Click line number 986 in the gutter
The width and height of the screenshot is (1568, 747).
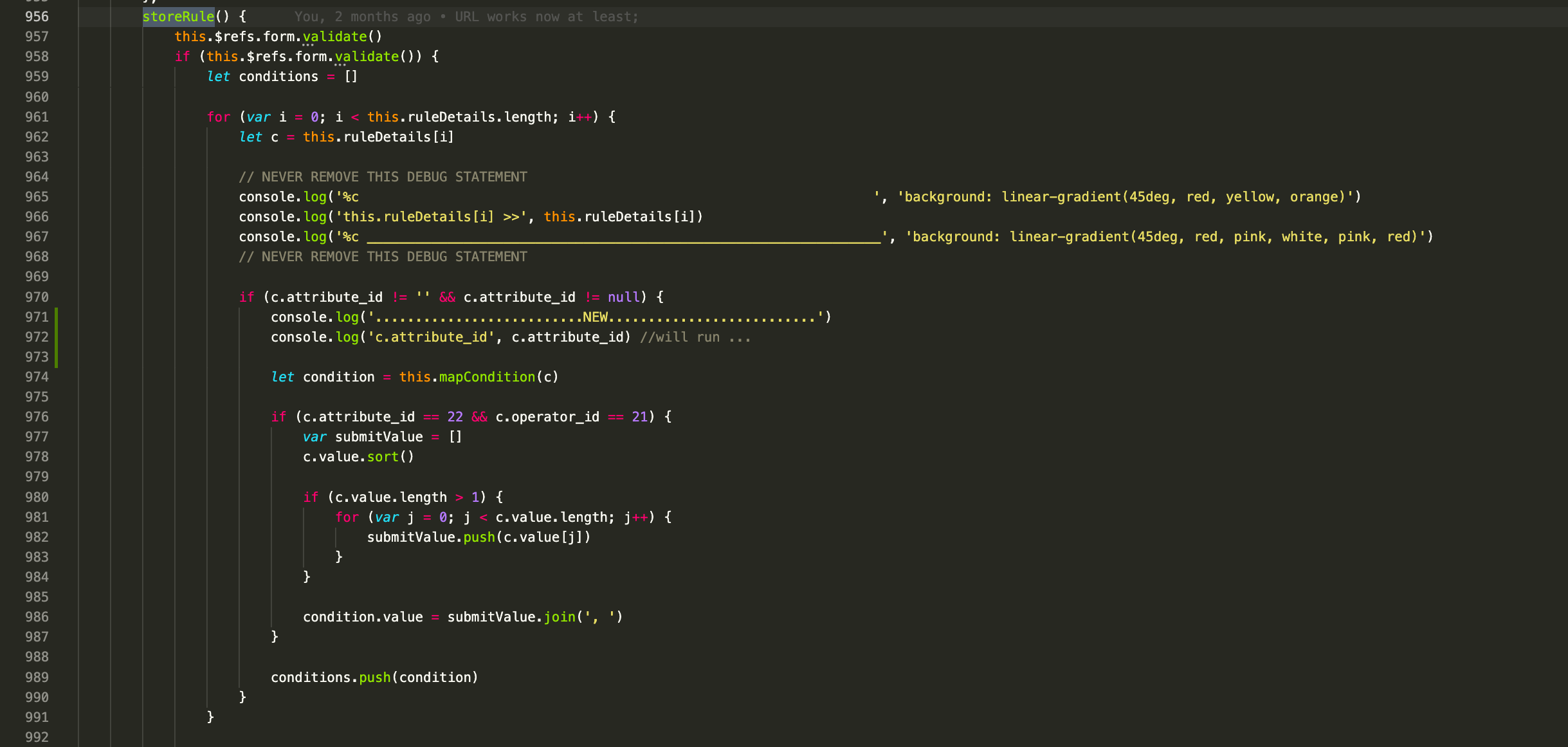point(37,617)
